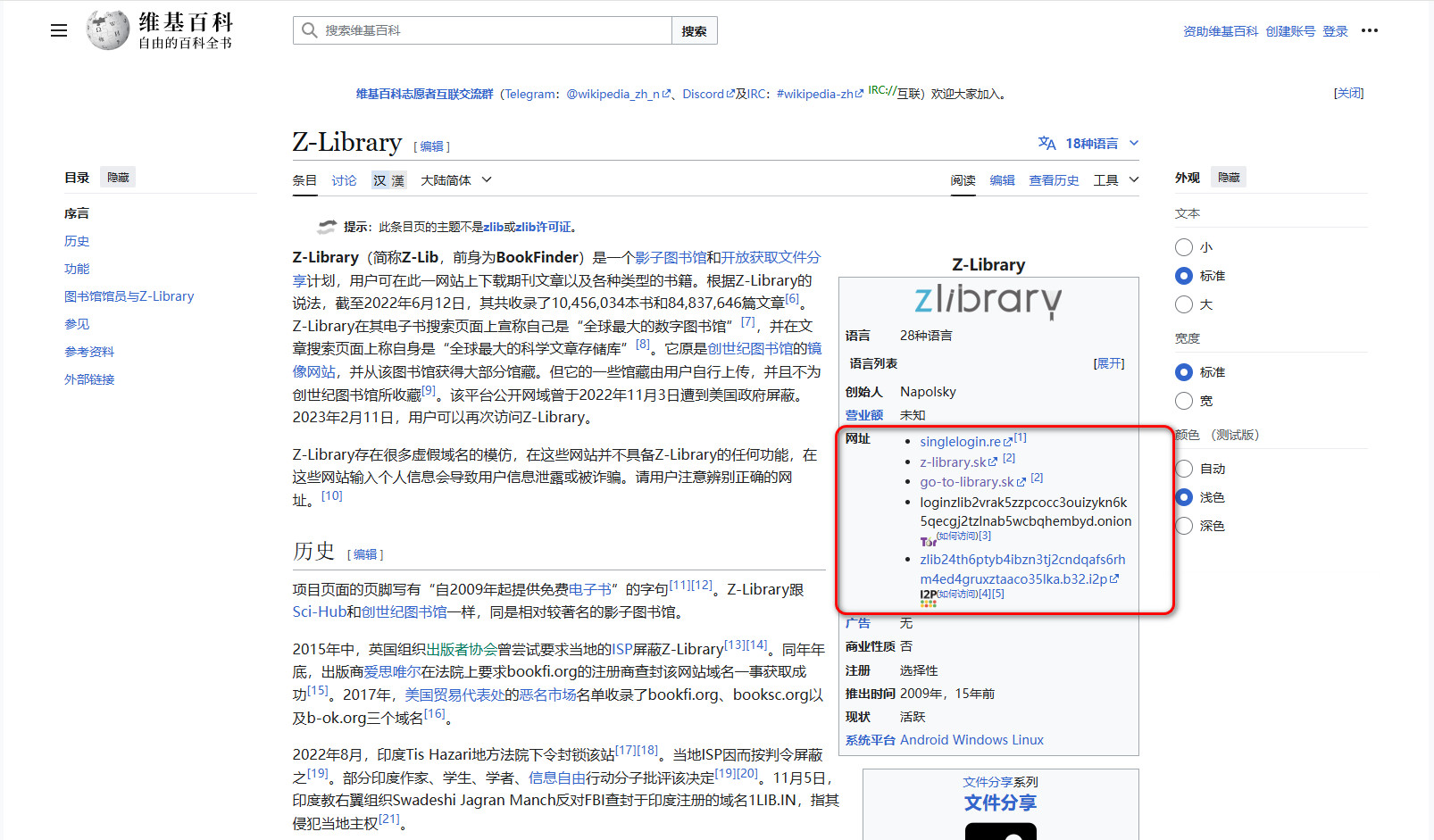This screenshot has height=840, width=1434.
Task: Open 资助维基百科 donate link
Action: [1221, 31]
